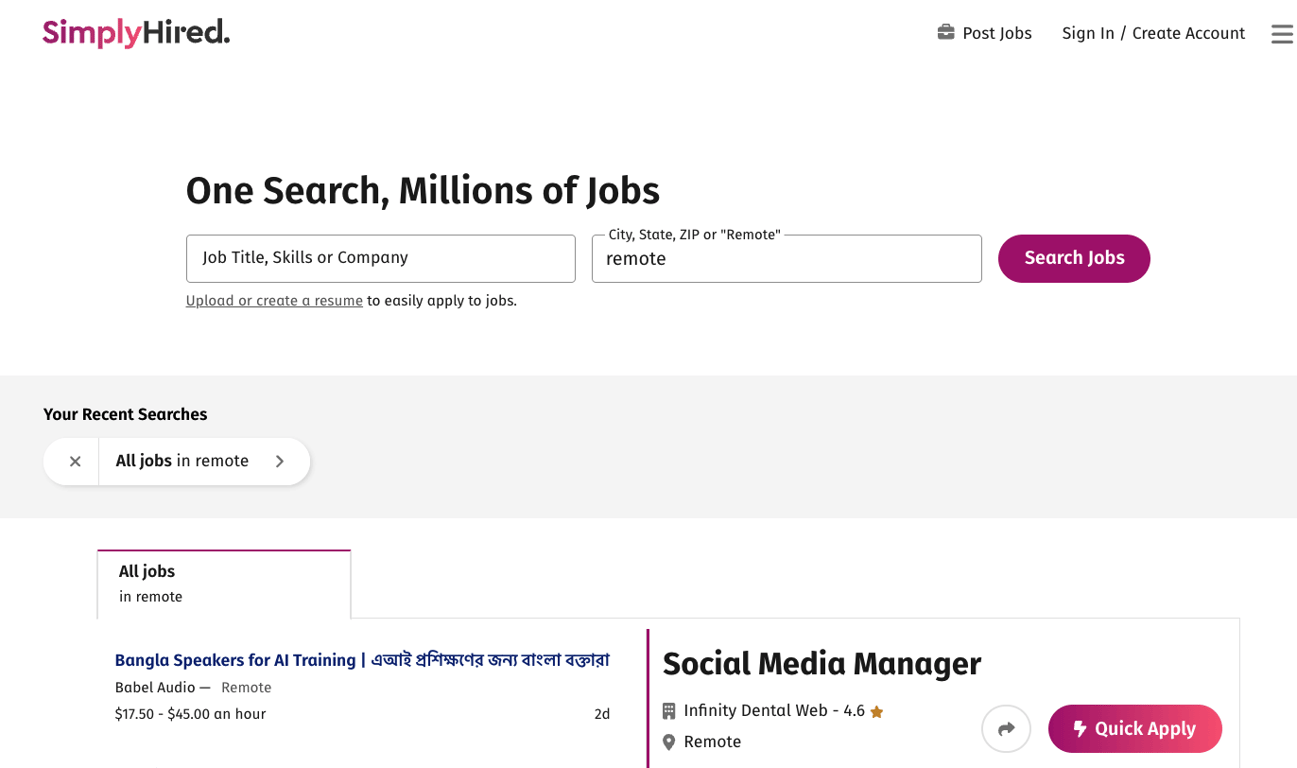Click the building icon beside Infinity Dental Web

pyautogui.click(x=668, y=710)
